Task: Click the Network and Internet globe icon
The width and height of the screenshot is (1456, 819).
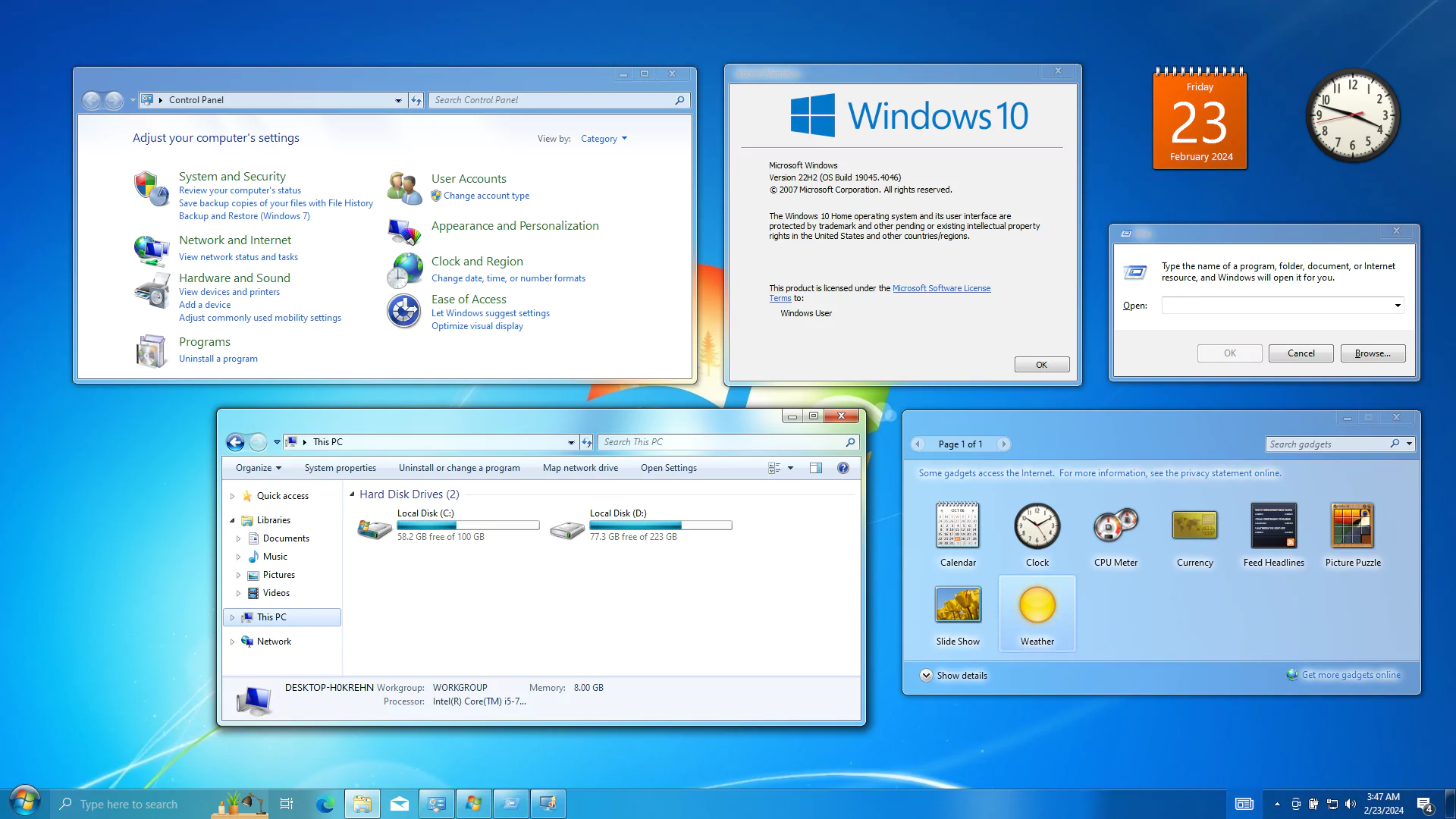Action: click(x=152, y=249)
